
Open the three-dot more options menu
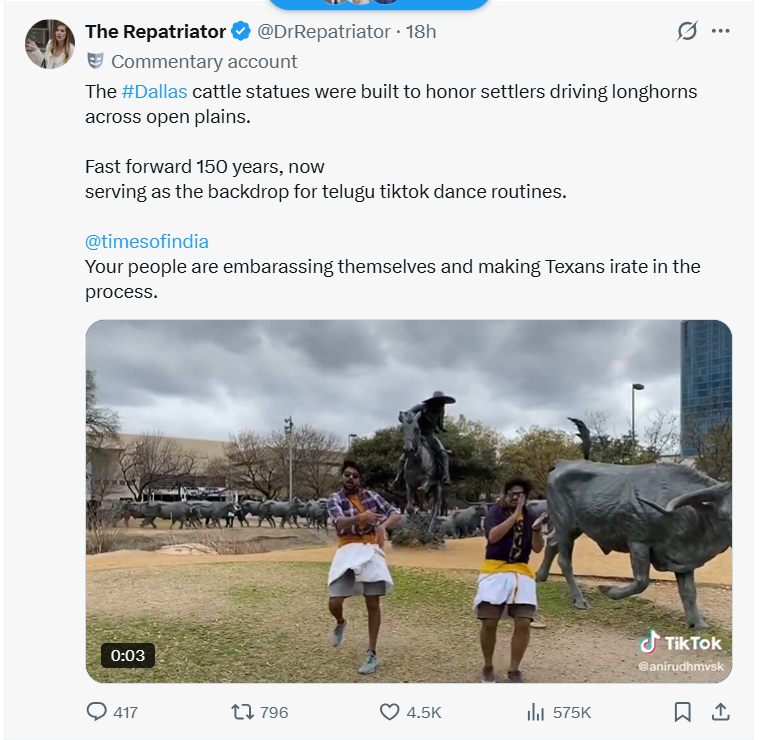click(720, 31)
